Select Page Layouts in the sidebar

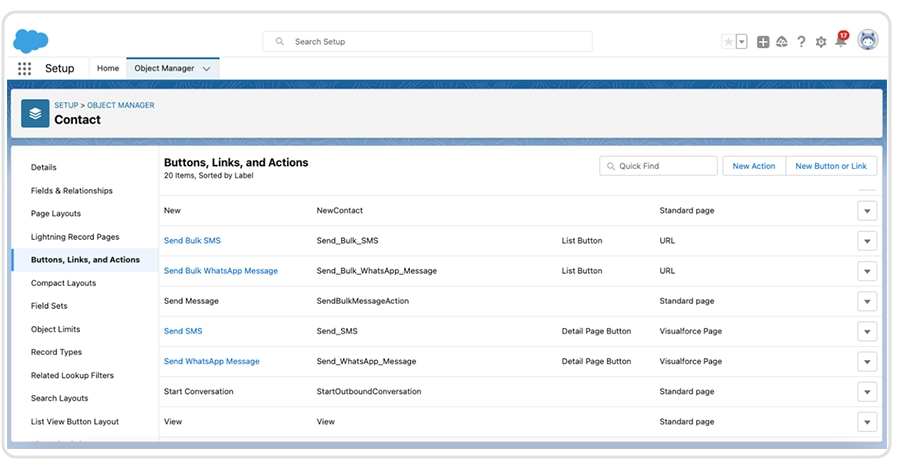coord(56,214)
